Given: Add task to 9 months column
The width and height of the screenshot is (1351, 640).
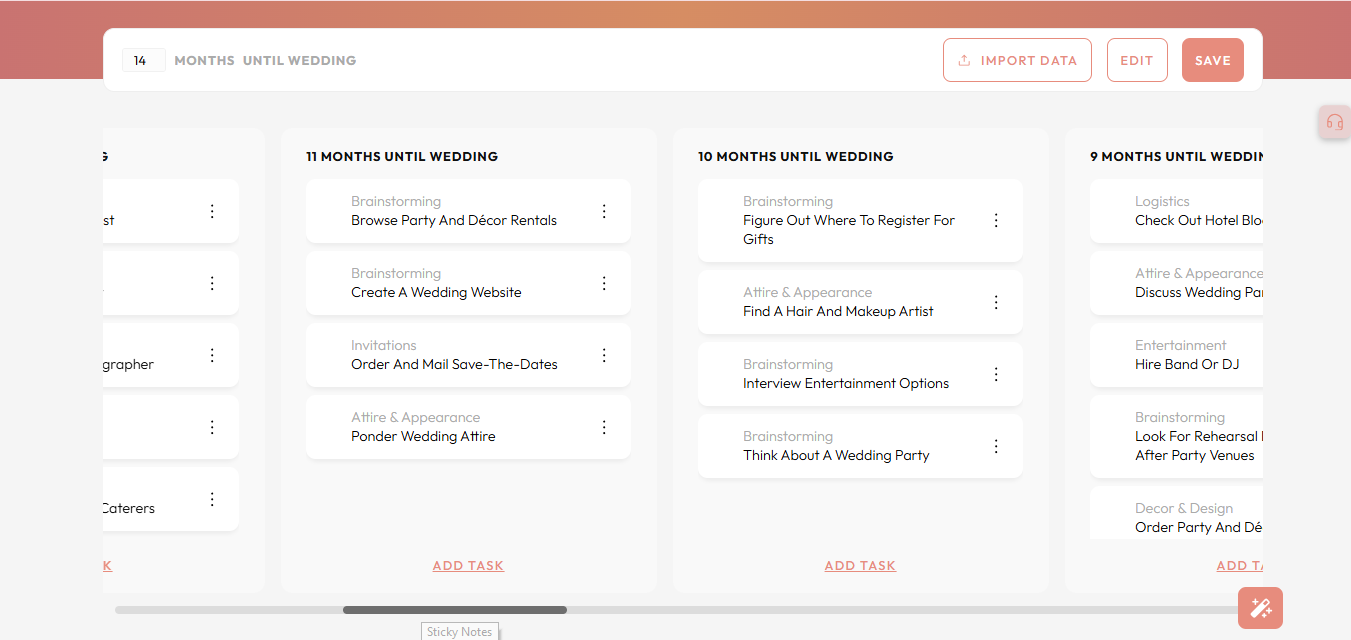Looking at the screenshot, I should 1239,566.
